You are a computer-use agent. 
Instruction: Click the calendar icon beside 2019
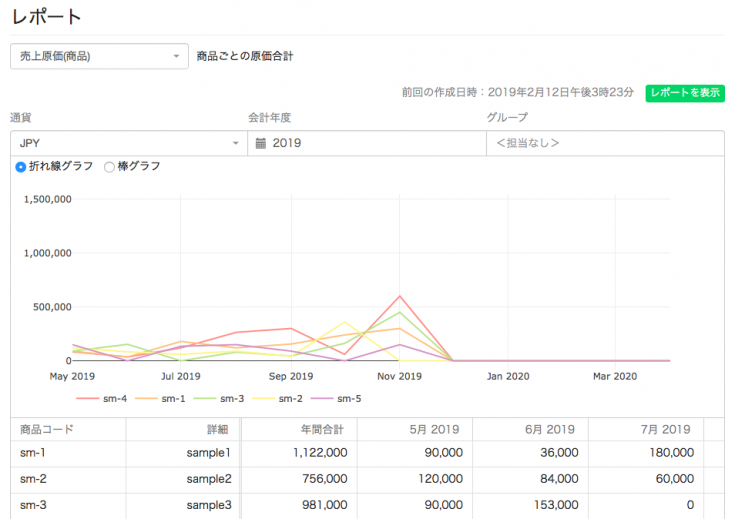[x=261, y=143]
